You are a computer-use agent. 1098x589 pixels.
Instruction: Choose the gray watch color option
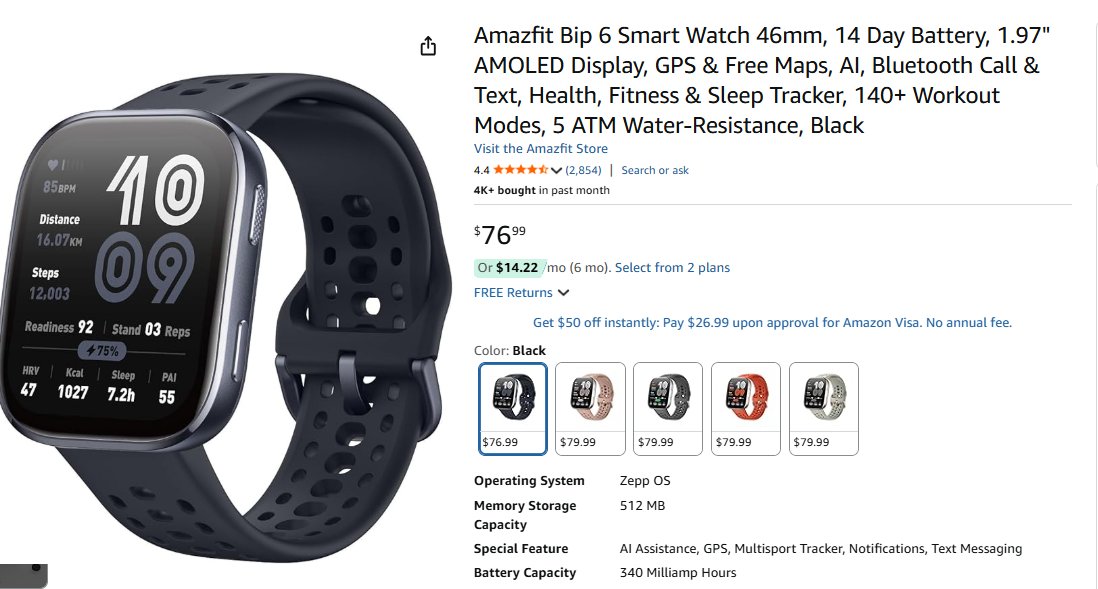coord(668,409)
